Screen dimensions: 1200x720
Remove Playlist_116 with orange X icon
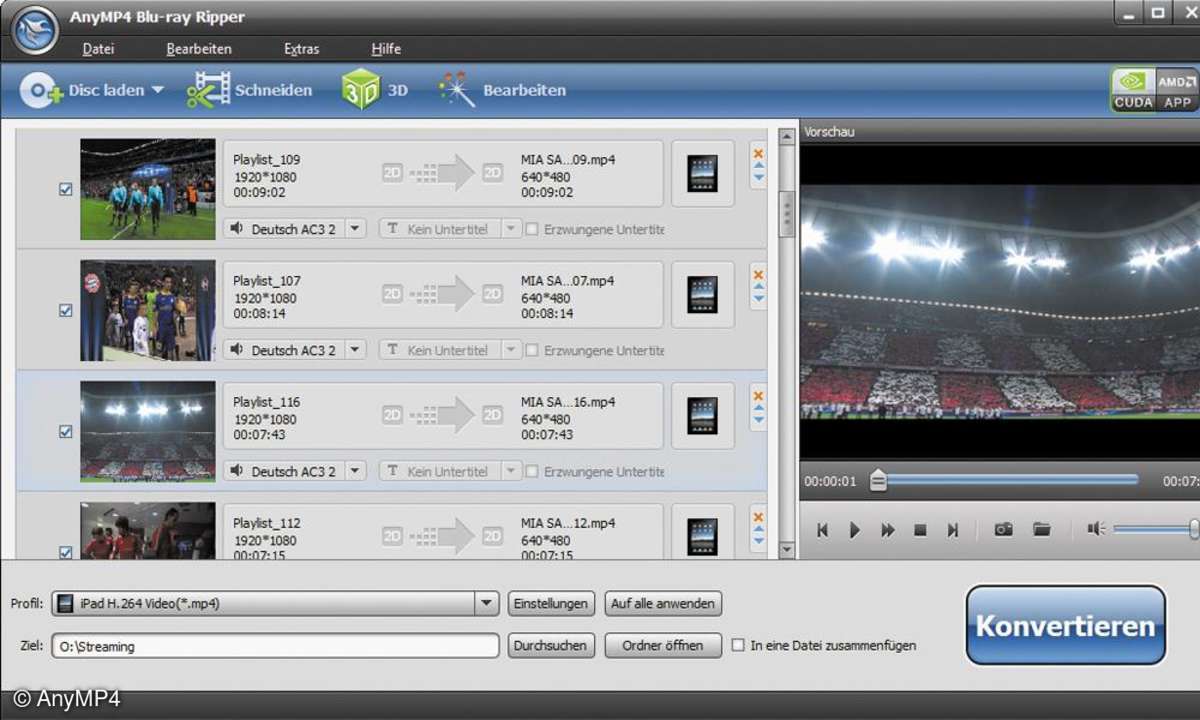[x=758, y=396]
